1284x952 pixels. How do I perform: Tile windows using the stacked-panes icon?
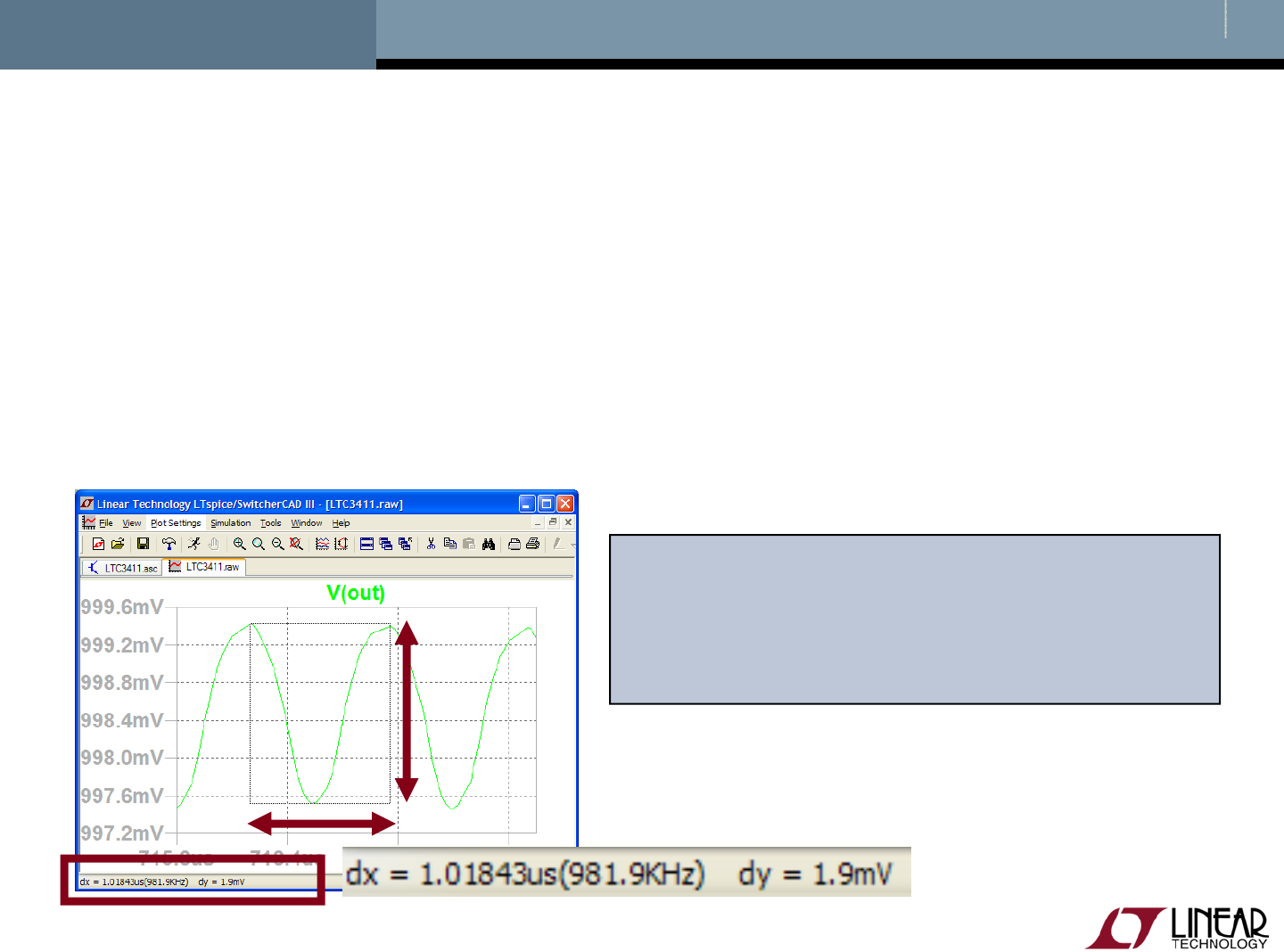[366, 544]
